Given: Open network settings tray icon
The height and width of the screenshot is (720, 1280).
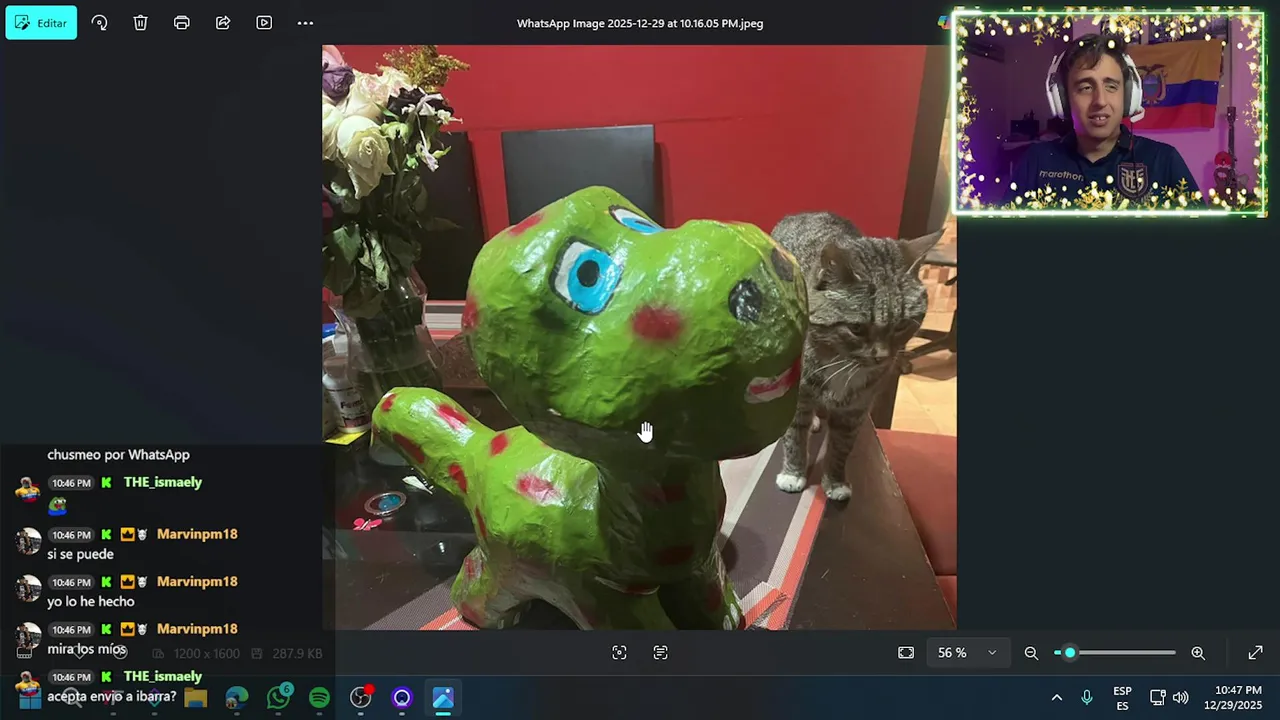Looking at the screenshot, I should (x=1157, y=697).
